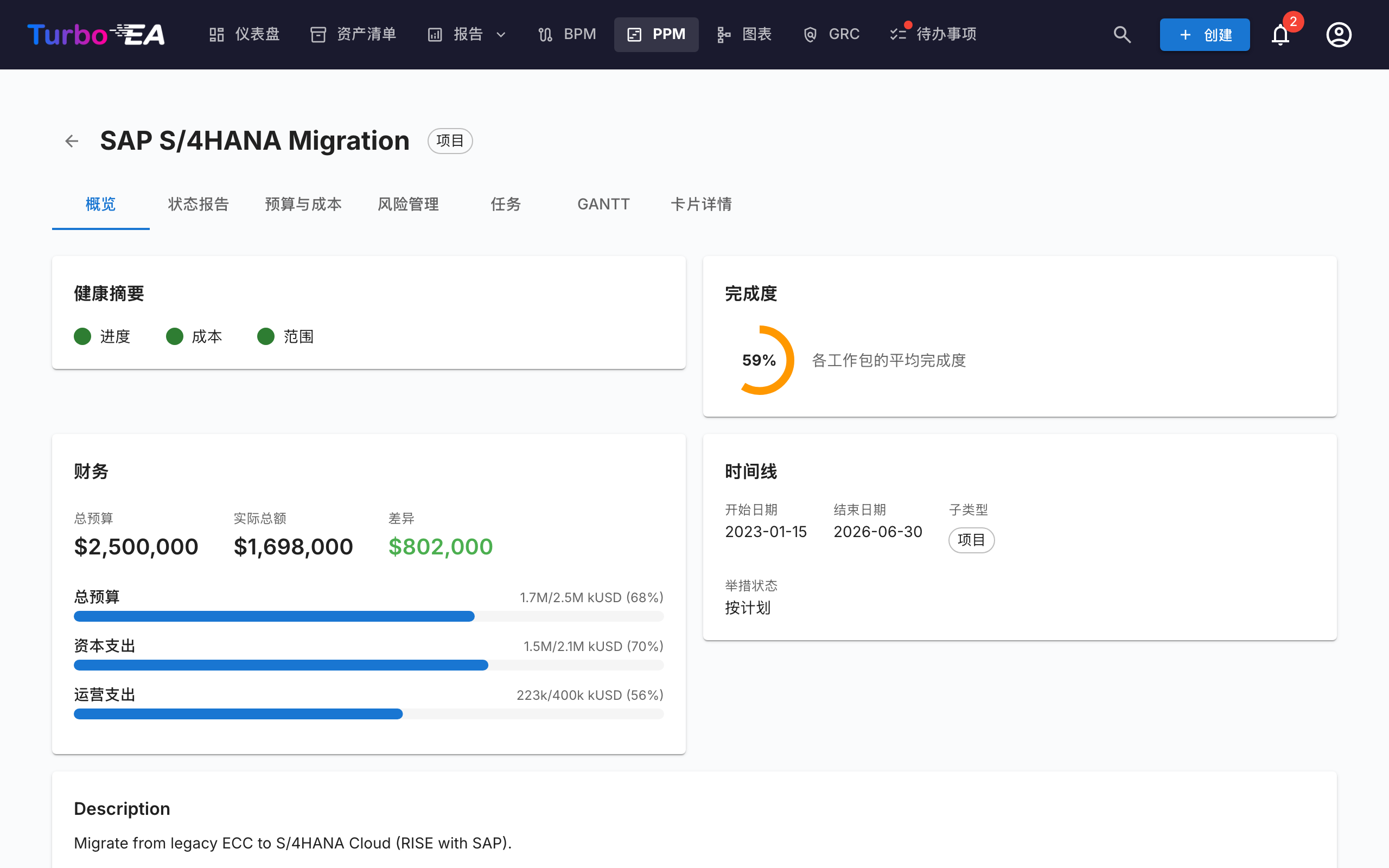
Task: Click the actual total value $1,698,000
Action: tap(294, 546)
